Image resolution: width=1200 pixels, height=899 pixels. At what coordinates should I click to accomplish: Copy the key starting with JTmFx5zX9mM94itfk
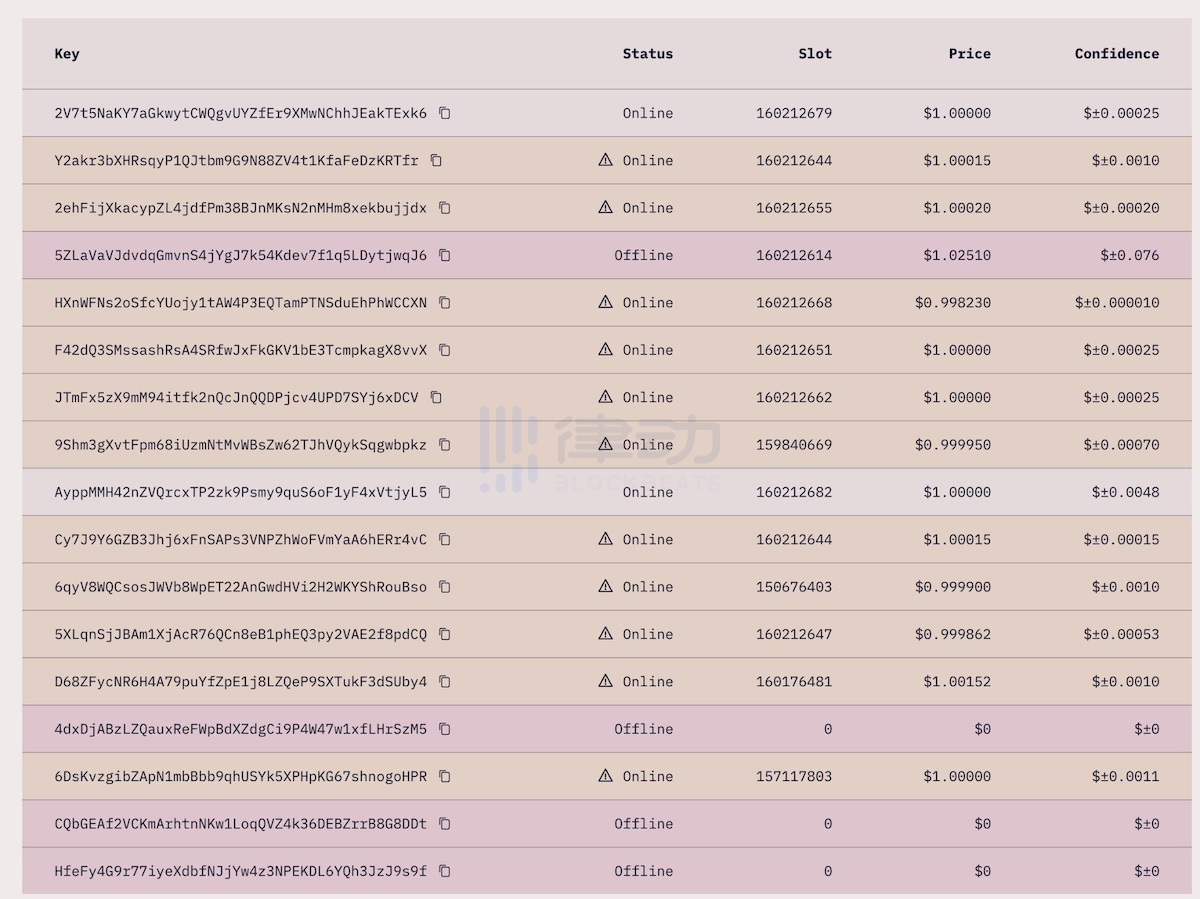pyautogui.click(x=436, y=397)
